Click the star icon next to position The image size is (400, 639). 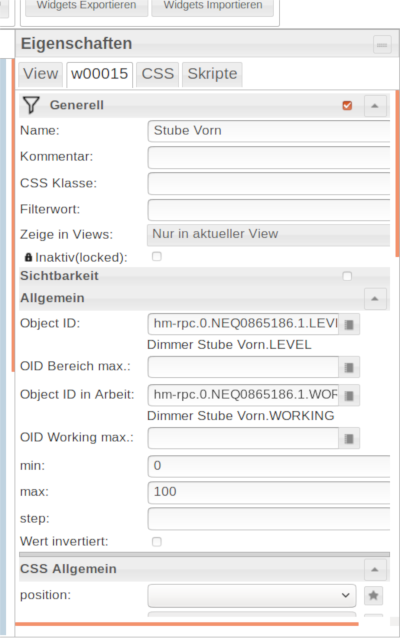(x=373, y=595)
